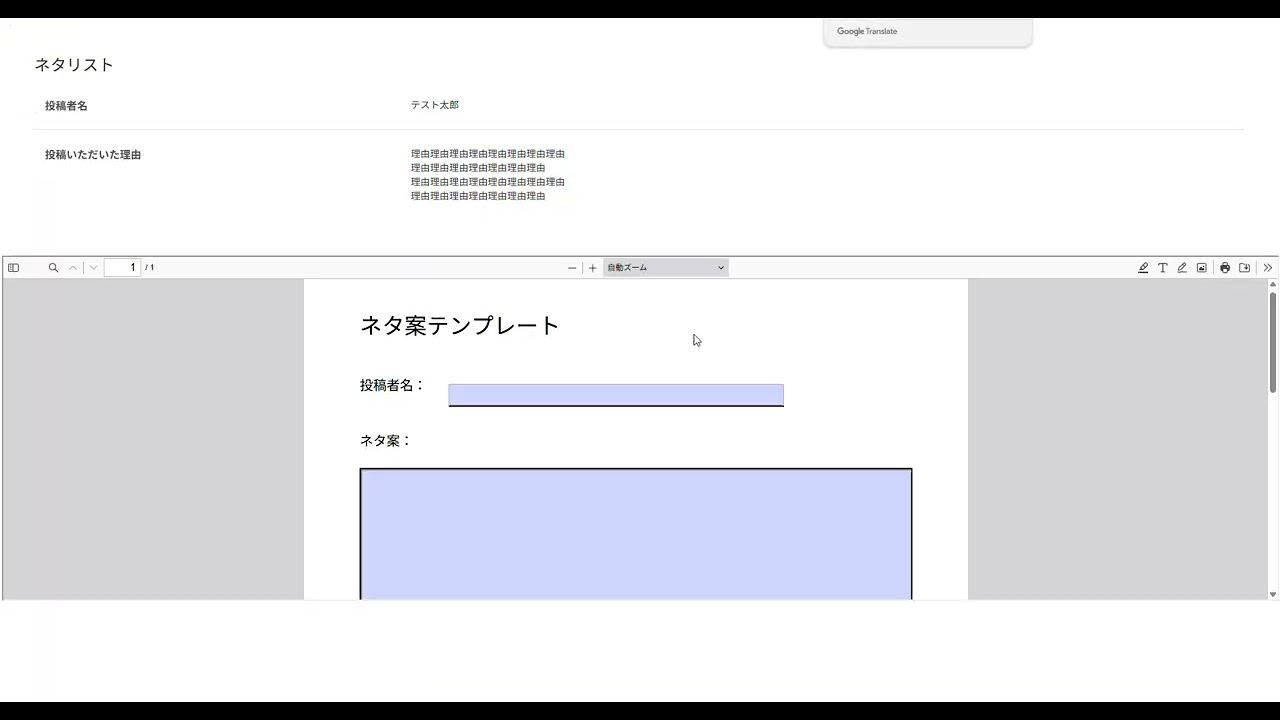The height and width of the screenshot is (720, 1280).
Task: Click the ネタ案 large text area
Action: 636,534
